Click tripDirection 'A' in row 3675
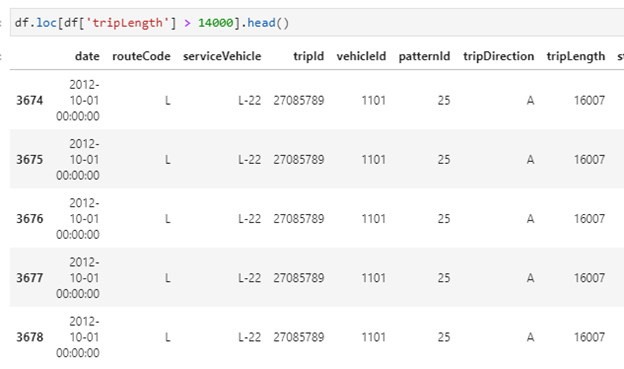Image resolution: width=624 pixels, height=369 pixels. pos(530,160)
